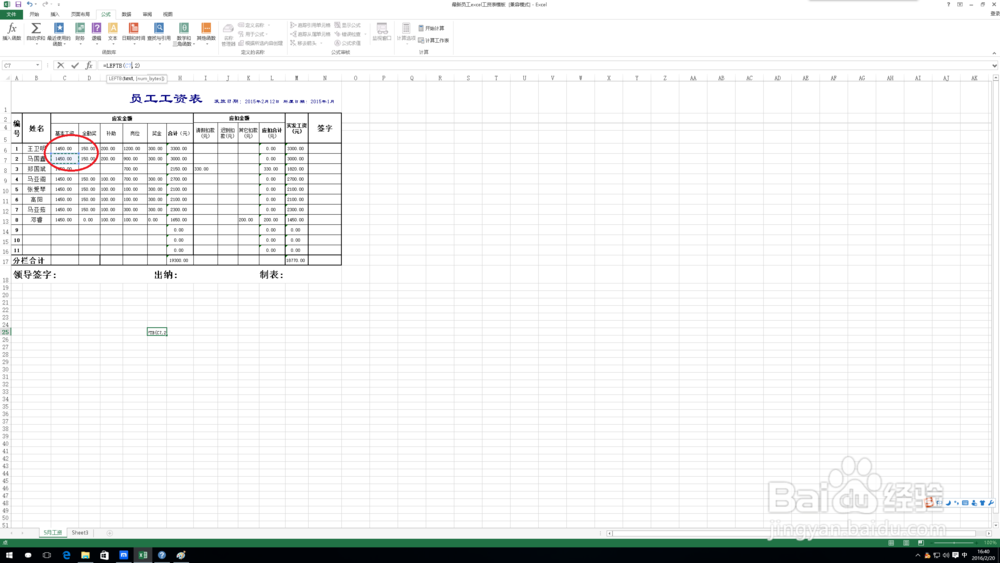
Task: Add a new sheet with plus button
Action: click(110, 532)
